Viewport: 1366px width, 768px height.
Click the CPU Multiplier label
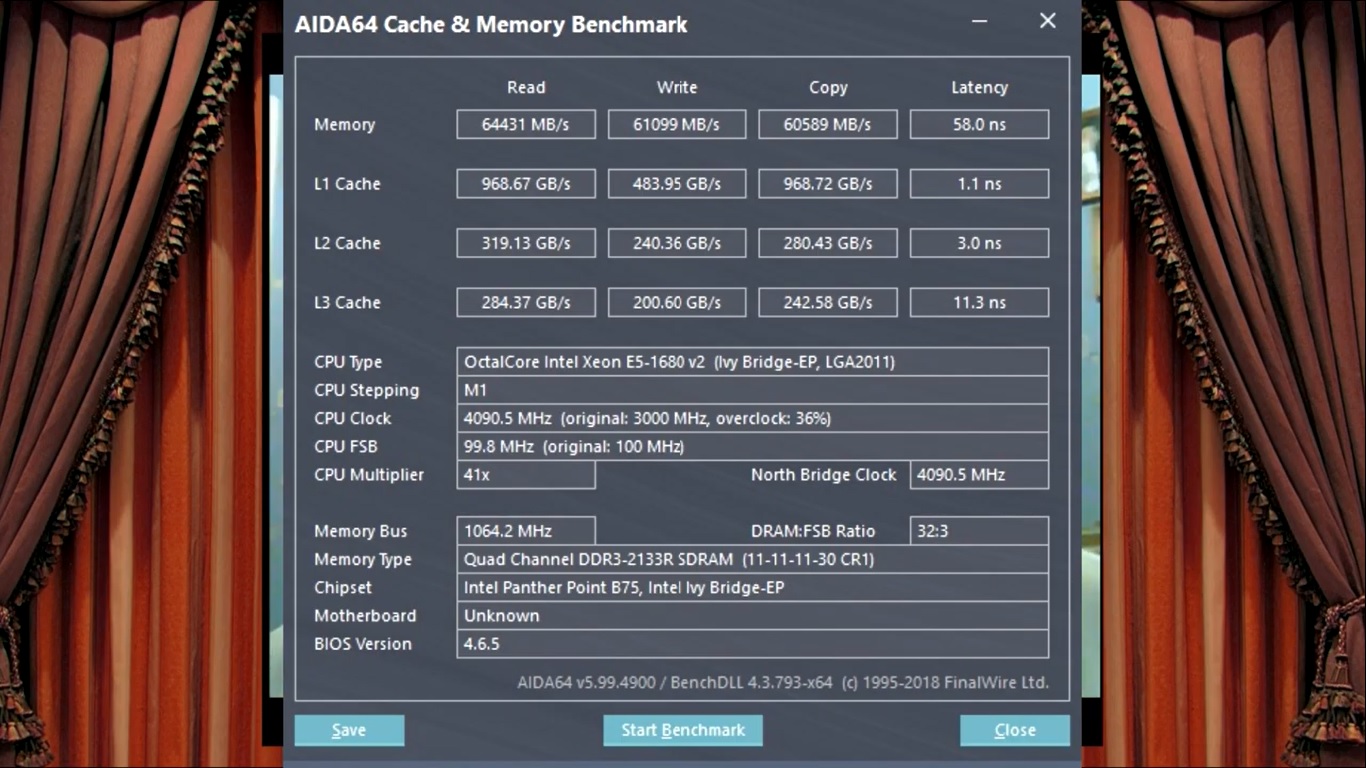tap(369, 475)
